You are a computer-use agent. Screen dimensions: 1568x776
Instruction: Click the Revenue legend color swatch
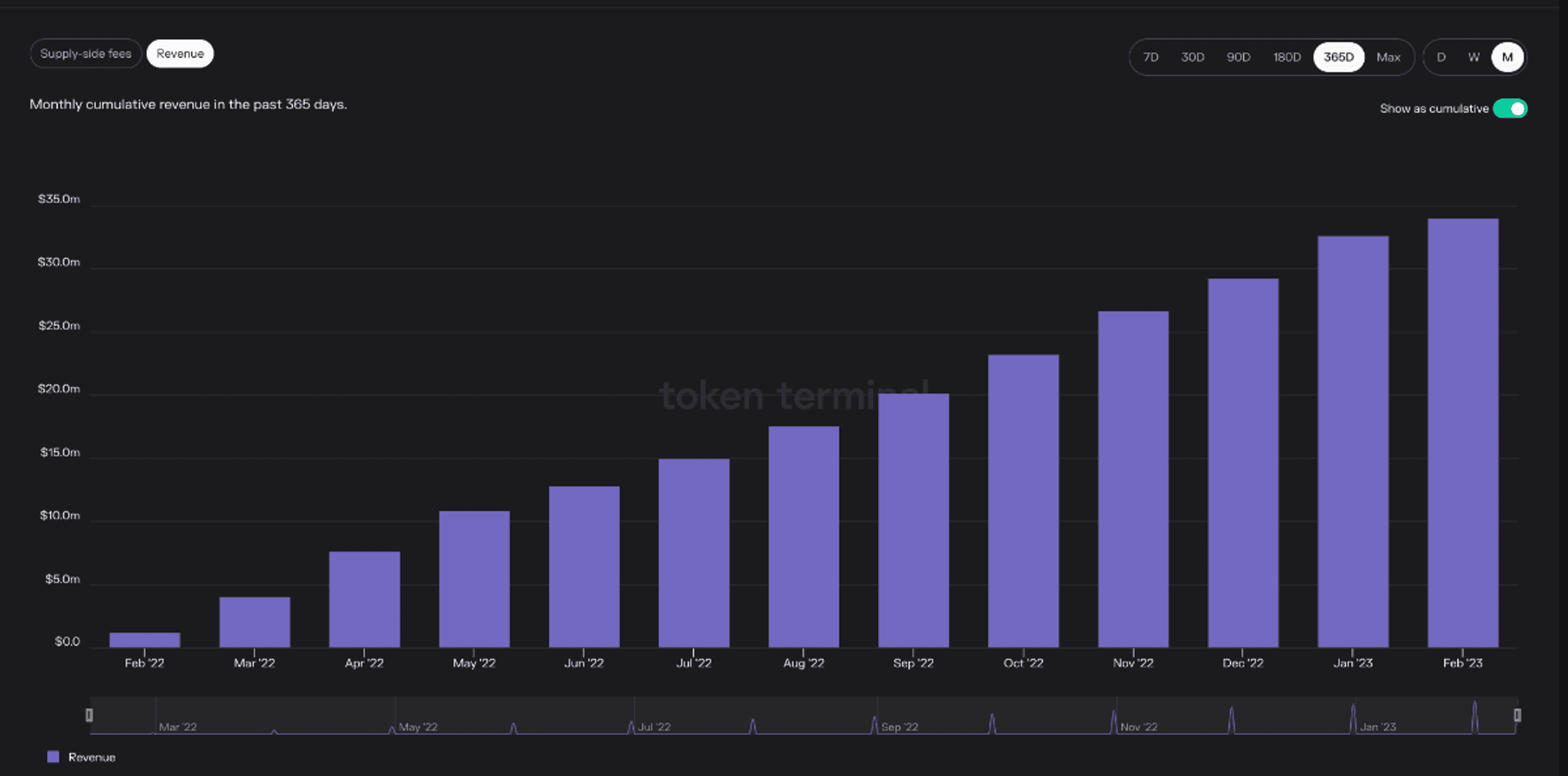coord(53,757)
